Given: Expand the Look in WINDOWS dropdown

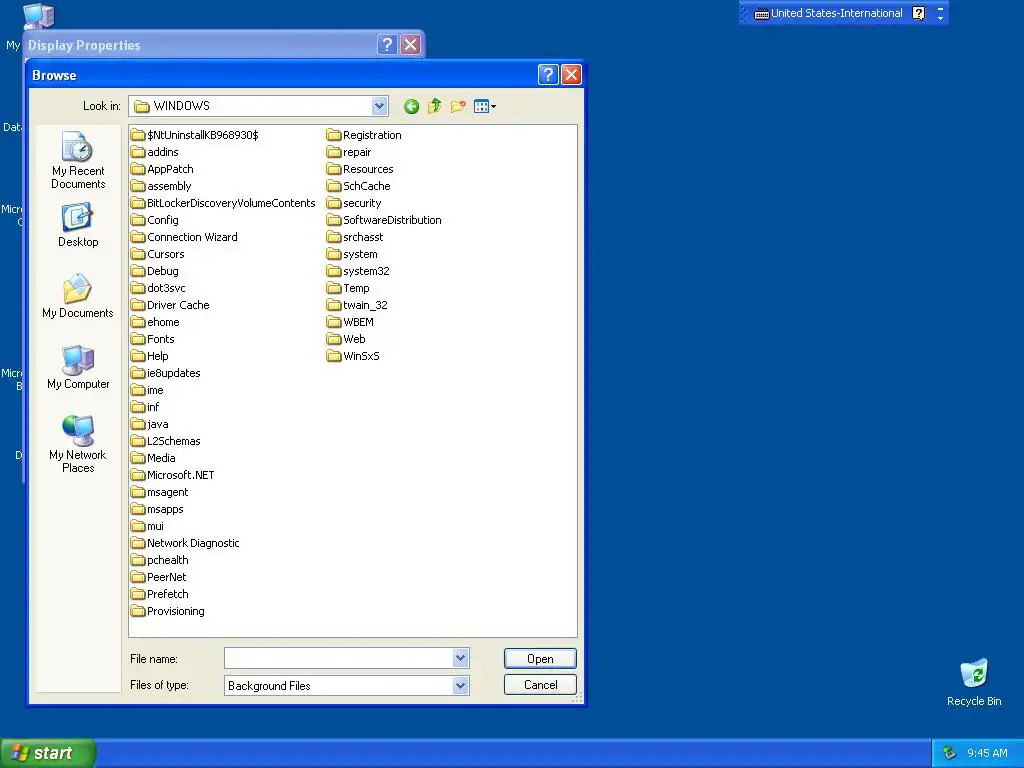Looking at the screenshot, I should pos(379,106).
